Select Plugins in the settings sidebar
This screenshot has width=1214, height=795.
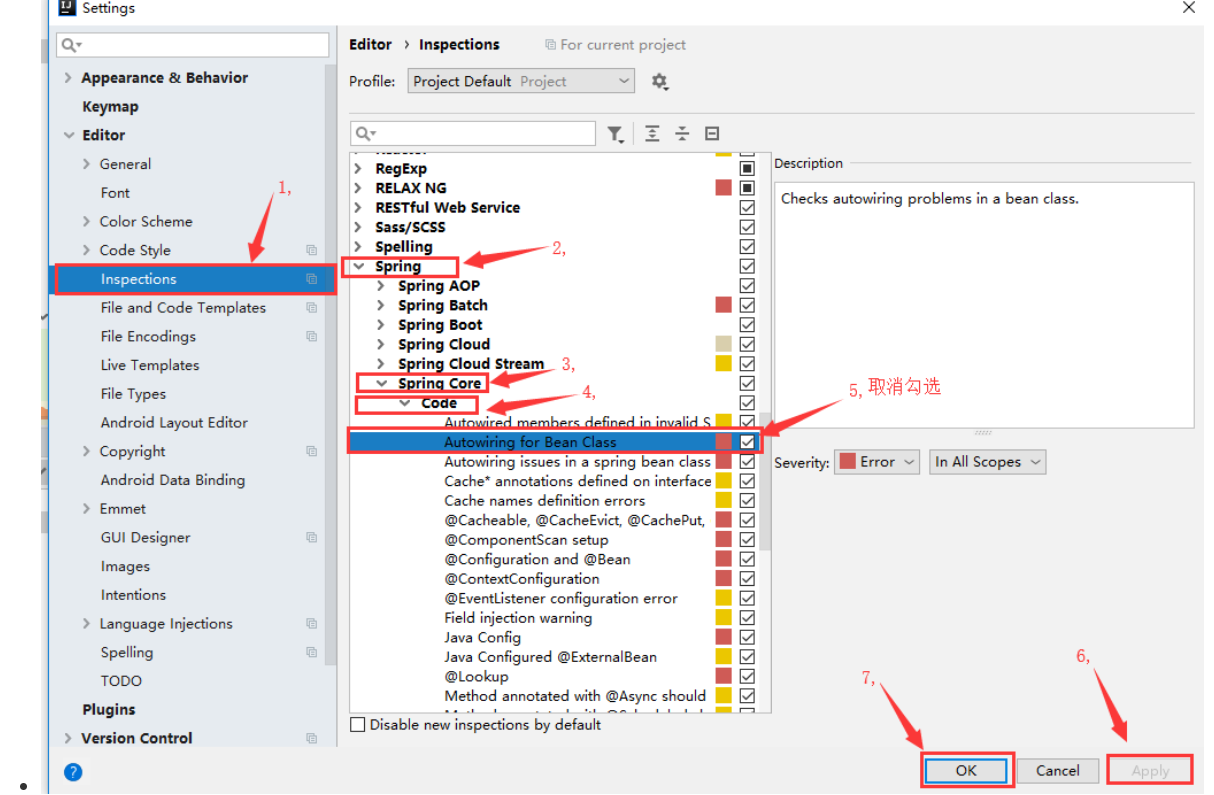[x=108, y=710]
